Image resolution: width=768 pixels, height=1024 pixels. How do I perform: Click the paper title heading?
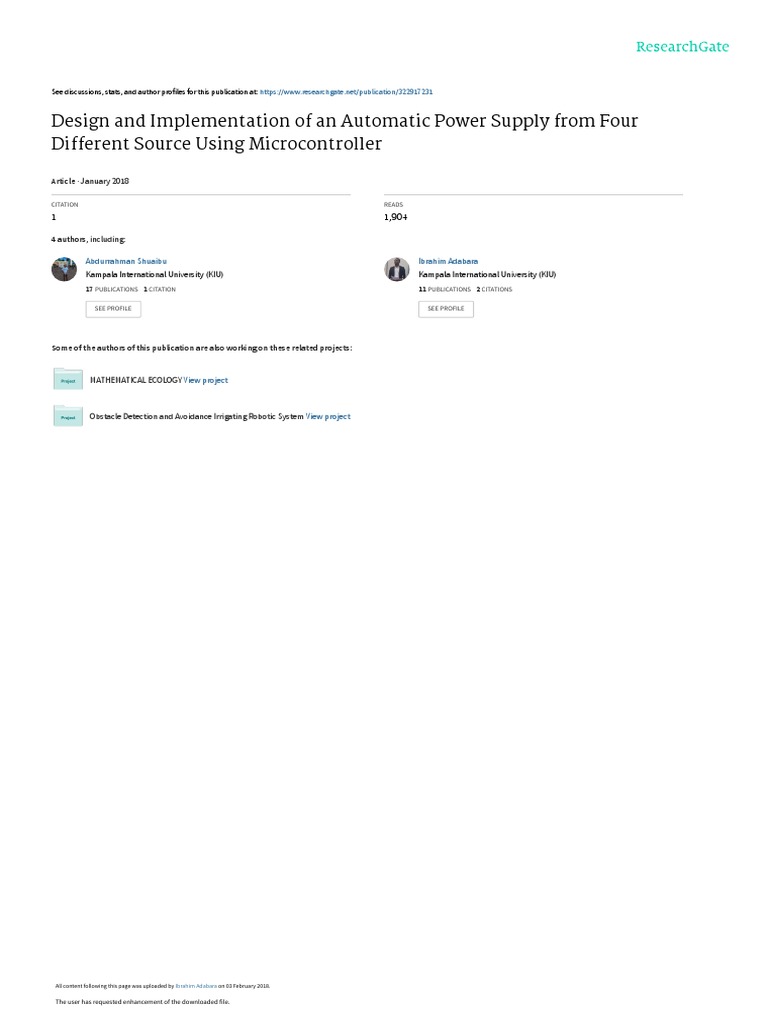coord(344,132)
